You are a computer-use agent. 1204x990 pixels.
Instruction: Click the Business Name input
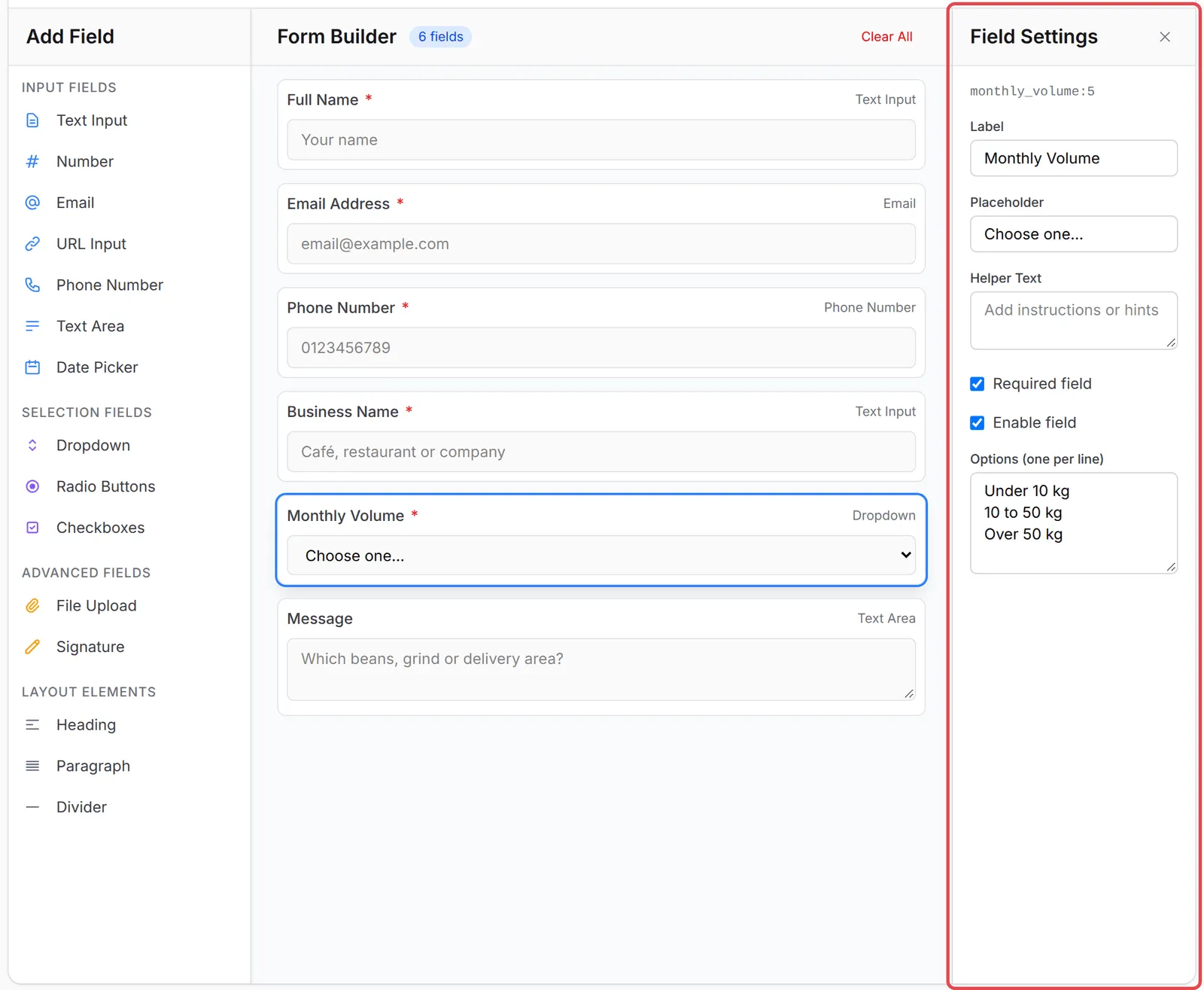click(x=601, y=452)
